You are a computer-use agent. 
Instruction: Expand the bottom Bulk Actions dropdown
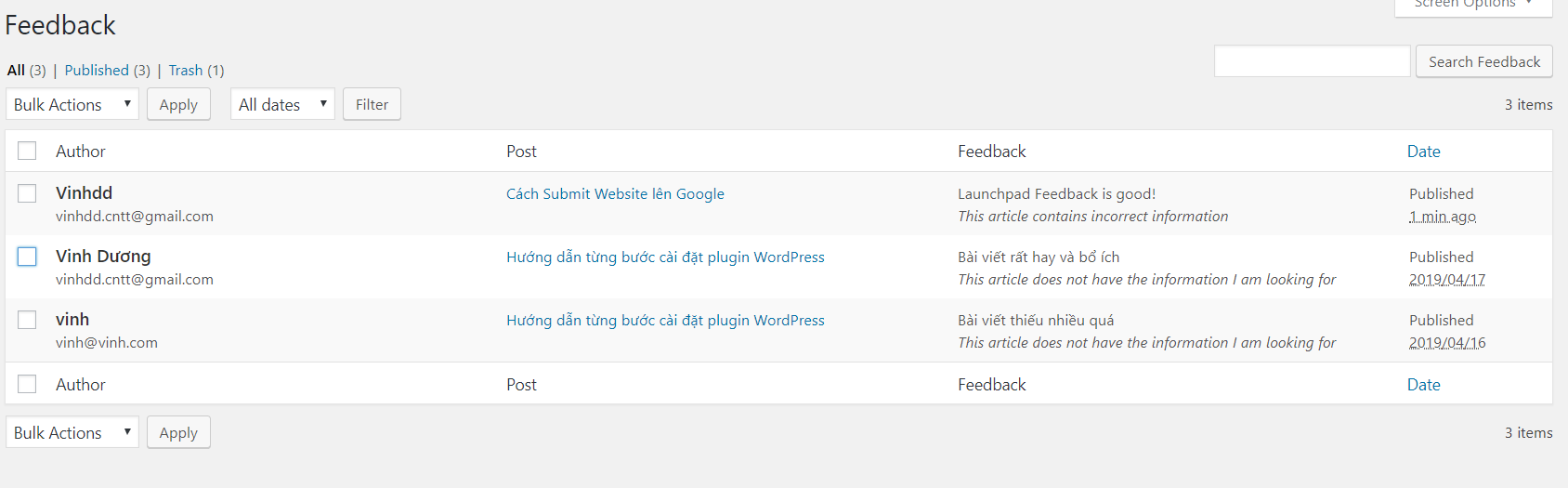click(72, 432)
